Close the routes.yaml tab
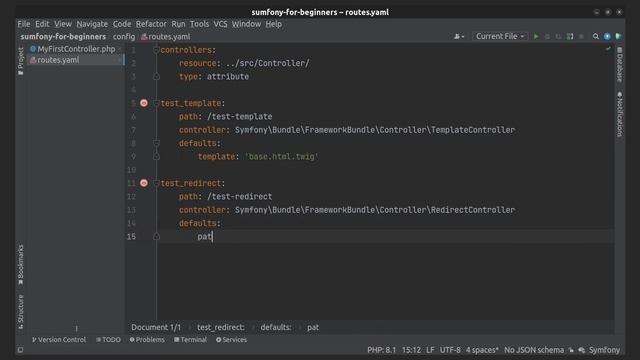 (120, 60)
